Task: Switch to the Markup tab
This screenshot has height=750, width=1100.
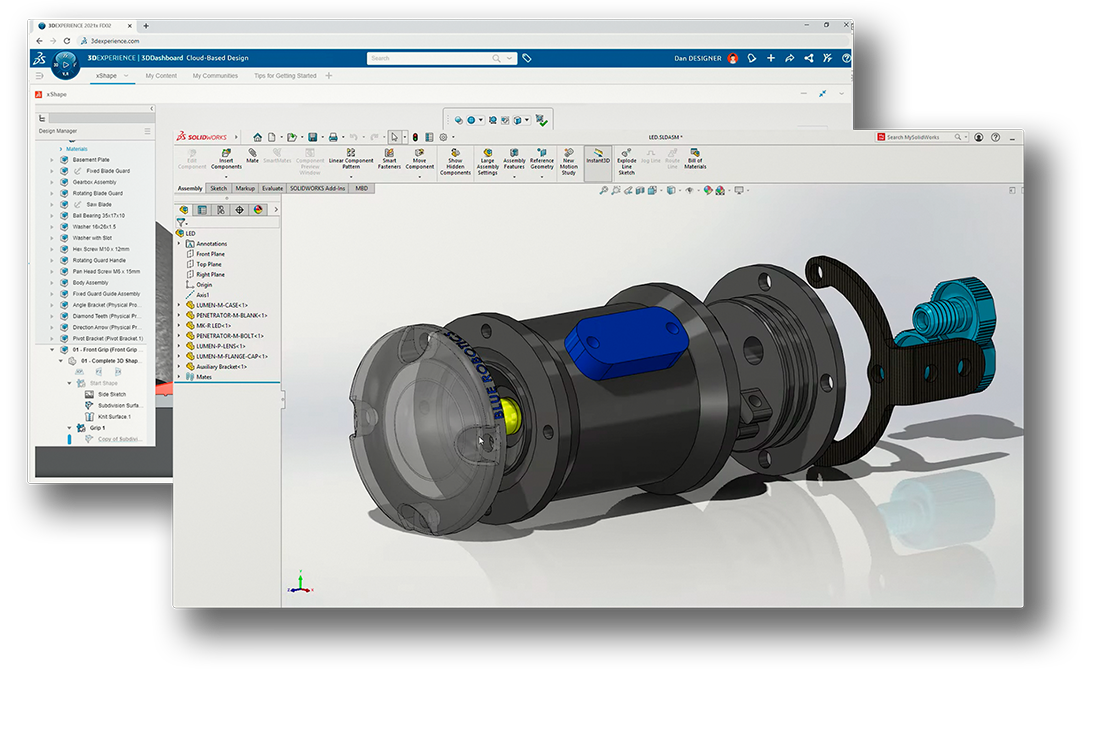Action: tap(246, 189)
